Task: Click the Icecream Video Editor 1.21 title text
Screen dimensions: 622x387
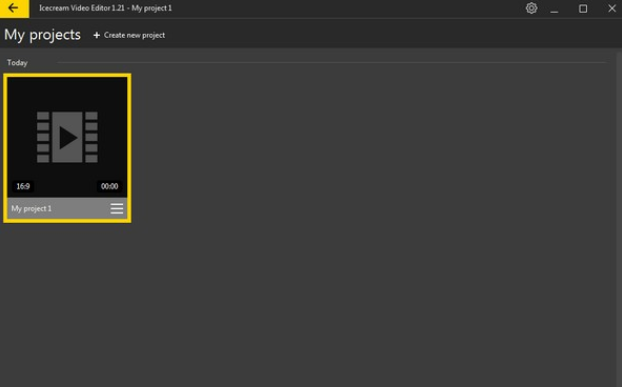Action: [x=82, y=8]
